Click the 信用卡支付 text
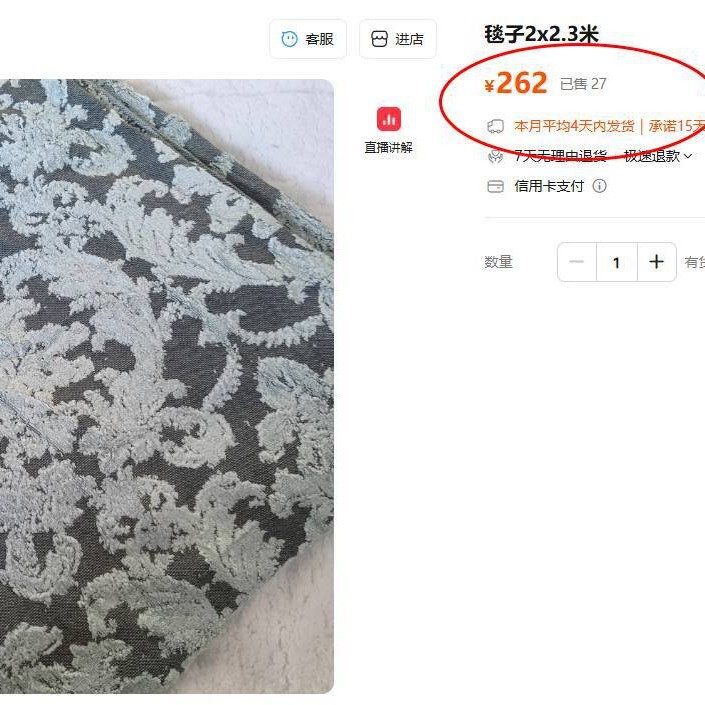The image size is (705, 705). pos(549,186)
